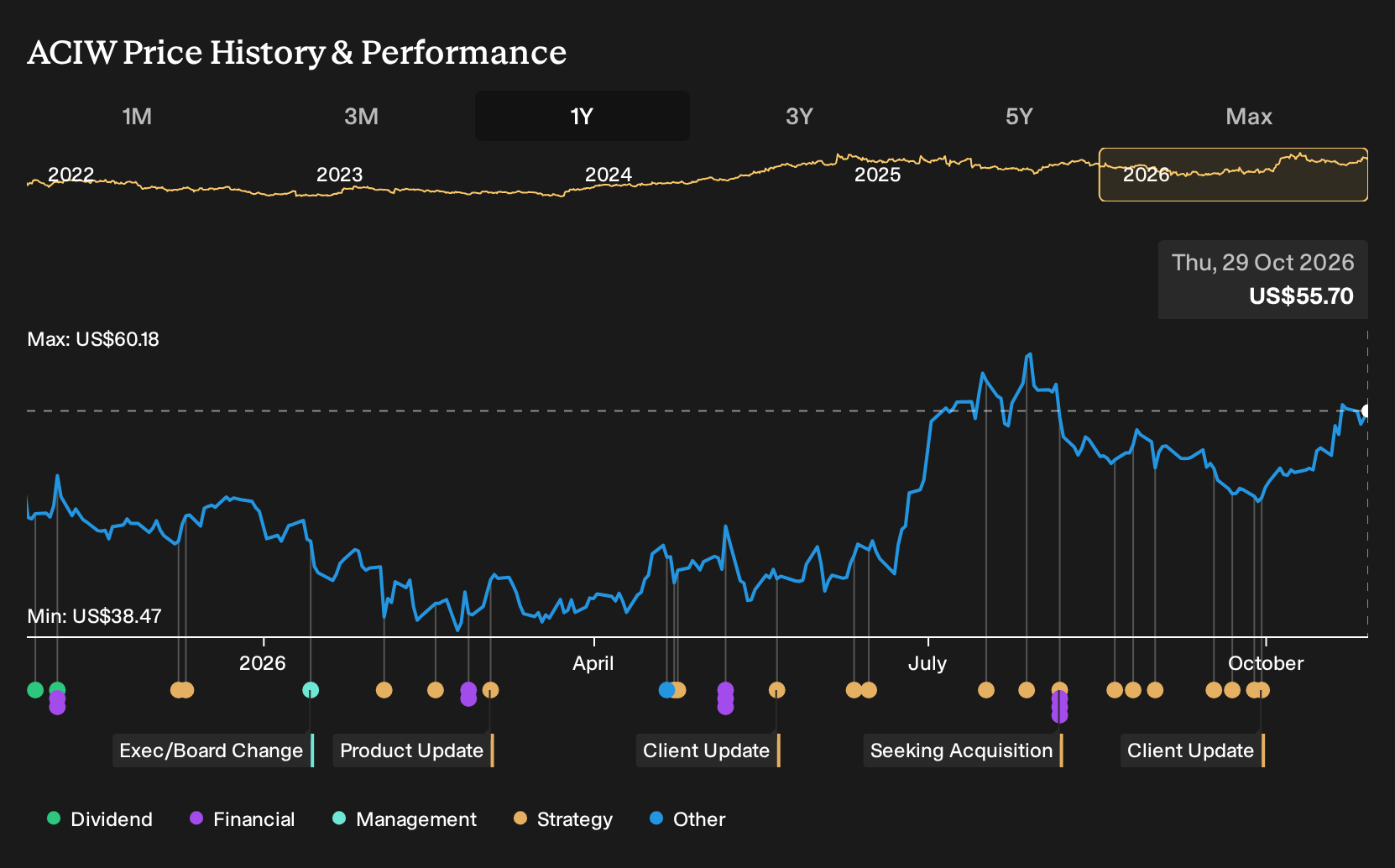1395x868 pixels.
Task: Open Client Update label left of Seeking Acquisition
Action: coord(708,750)
